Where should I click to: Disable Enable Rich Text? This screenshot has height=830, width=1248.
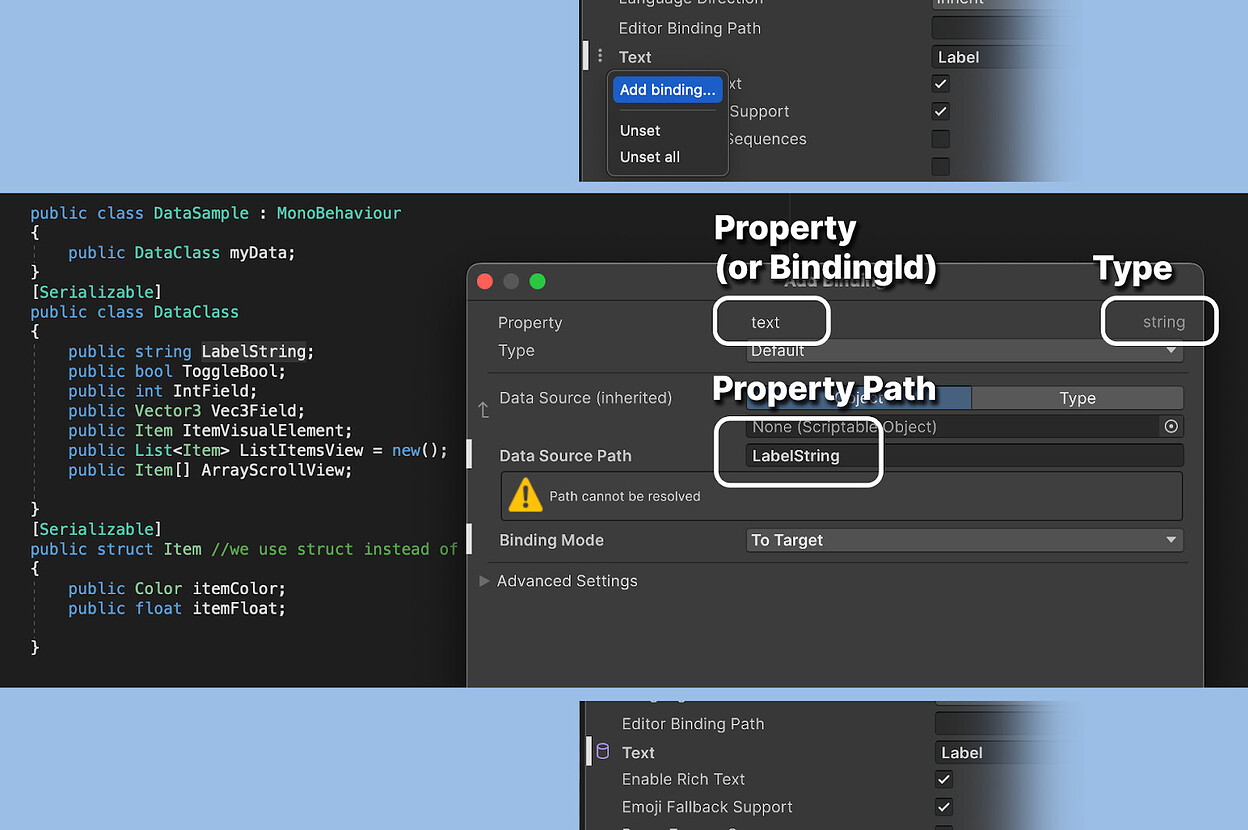[x=944, y=779]
